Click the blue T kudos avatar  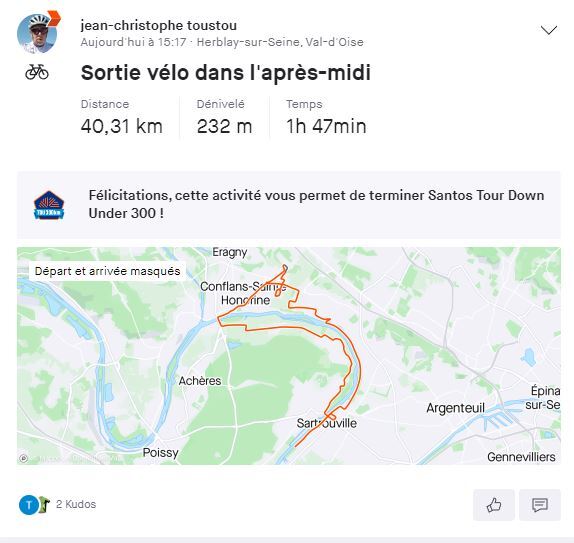(x=29, y=505)
